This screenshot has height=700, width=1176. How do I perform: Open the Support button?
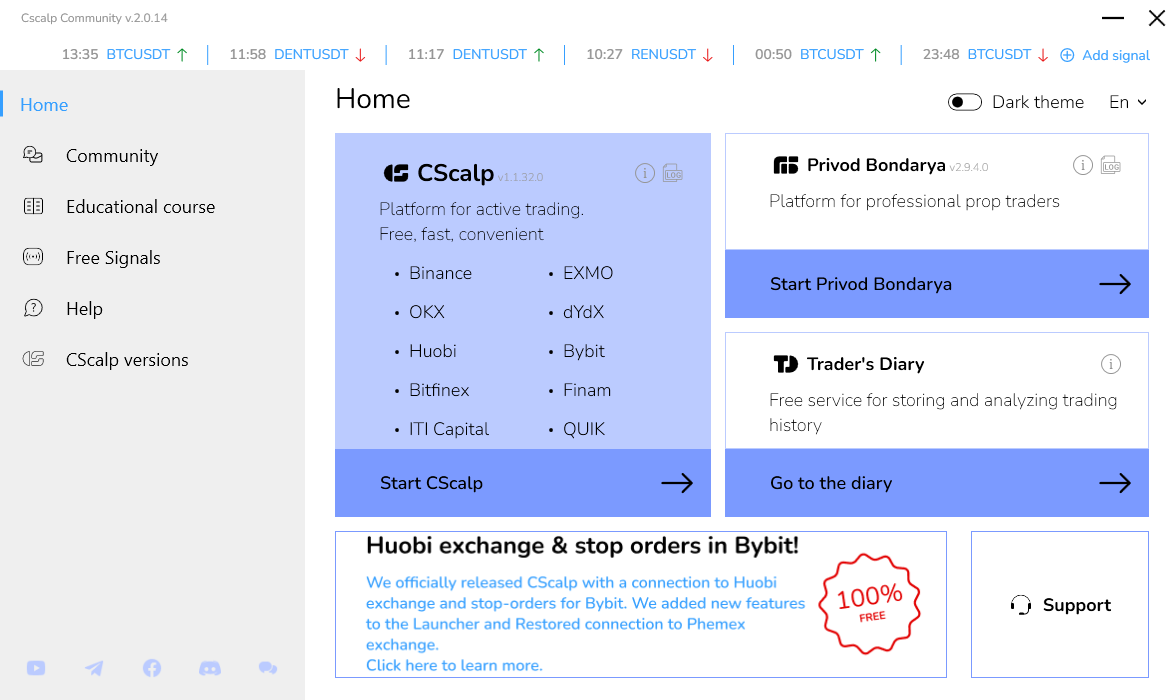(1060, 605)
